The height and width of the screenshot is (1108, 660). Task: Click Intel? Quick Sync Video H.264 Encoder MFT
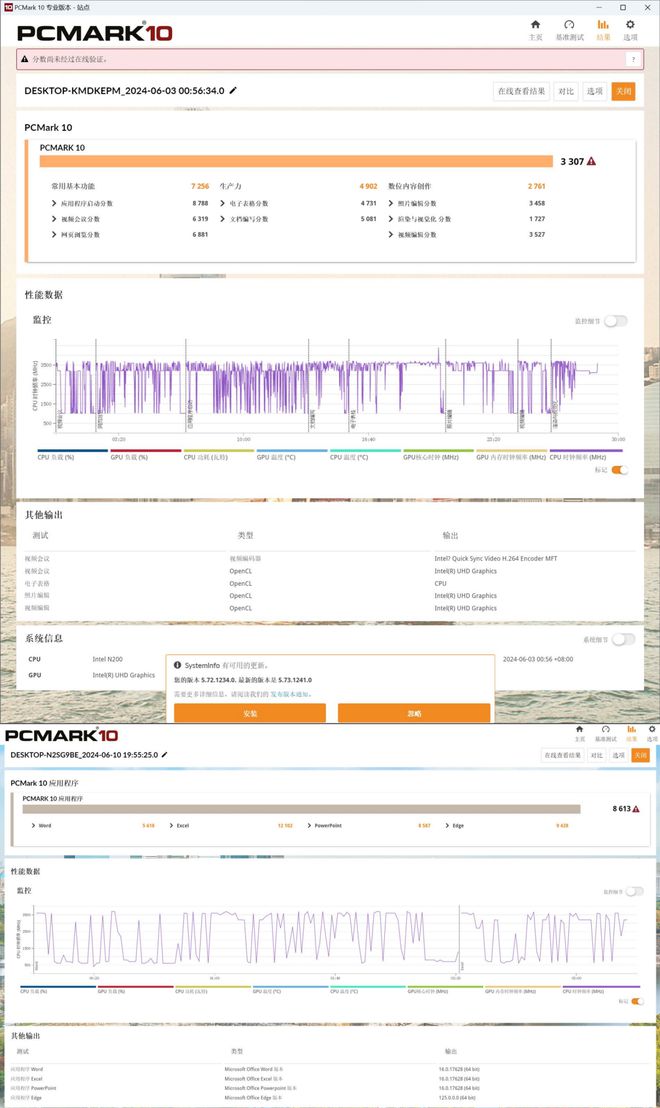point(495,558)
